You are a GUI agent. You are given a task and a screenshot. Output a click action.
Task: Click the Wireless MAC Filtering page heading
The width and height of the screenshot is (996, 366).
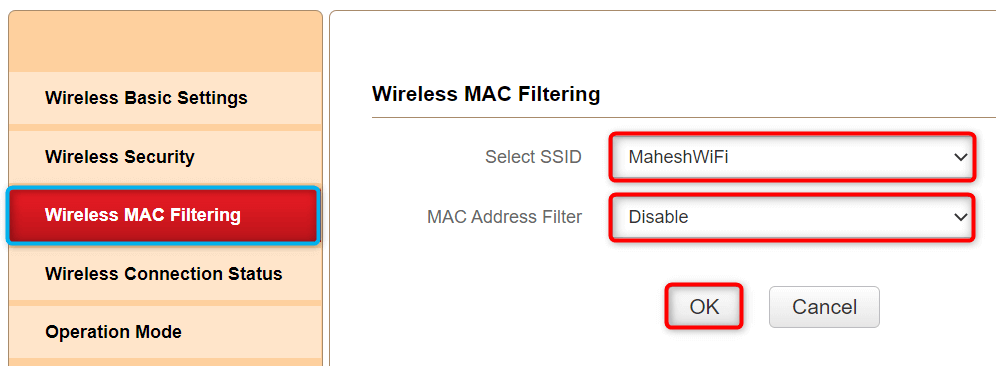tap(486, 95)
